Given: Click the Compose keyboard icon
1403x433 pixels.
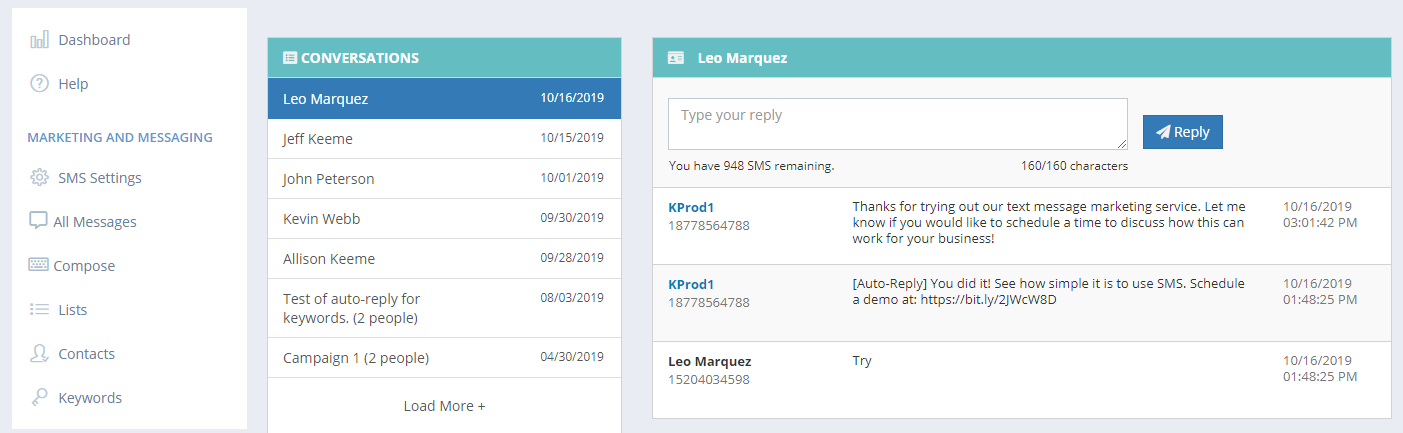Looking at the screenshot, I should [38, 265].
